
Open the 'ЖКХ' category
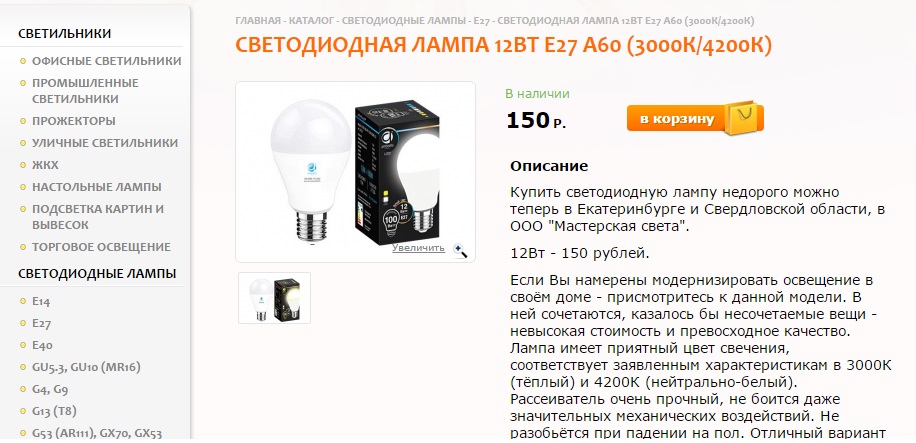click(45, 165)
